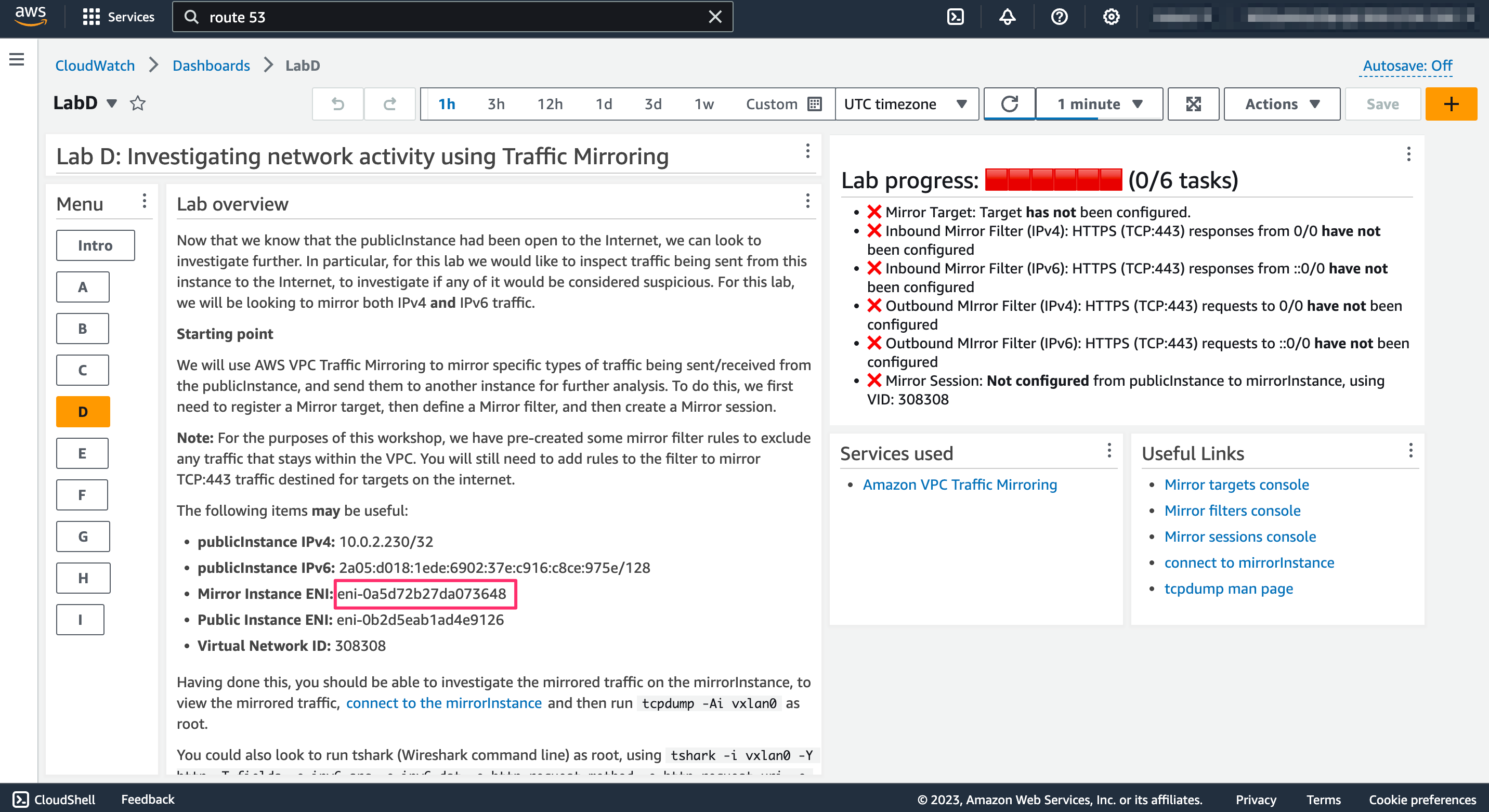Toggle the left hamburger navigation menu
The image size is (1489, 812).
pos(17,59)
